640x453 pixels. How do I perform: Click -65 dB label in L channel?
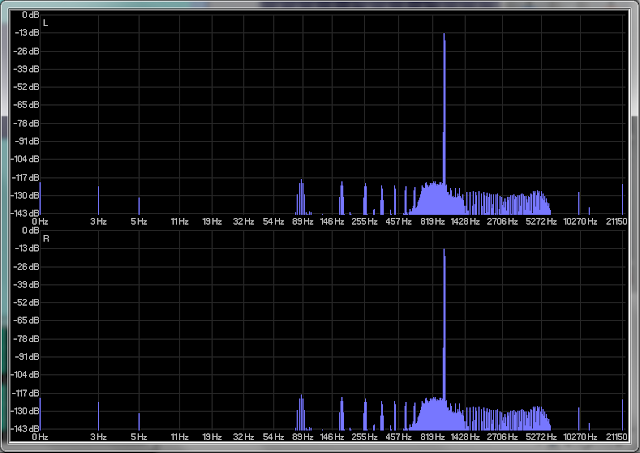tap(27, 105)
